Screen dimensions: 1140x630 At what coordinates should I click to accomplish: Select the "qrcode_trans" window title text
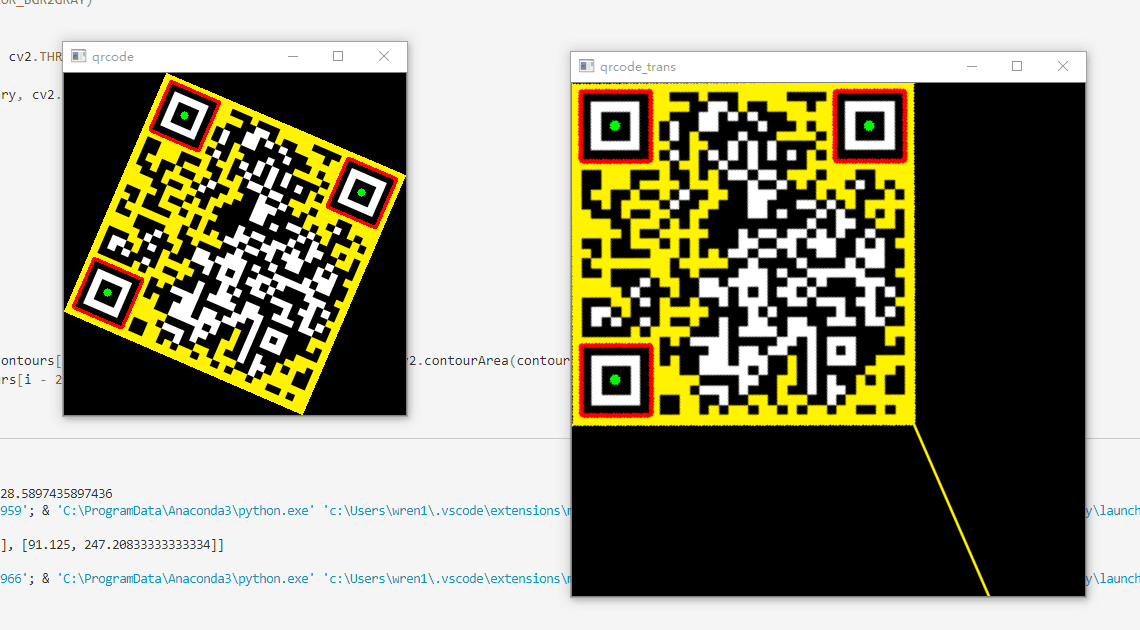[x=638, y=67]
